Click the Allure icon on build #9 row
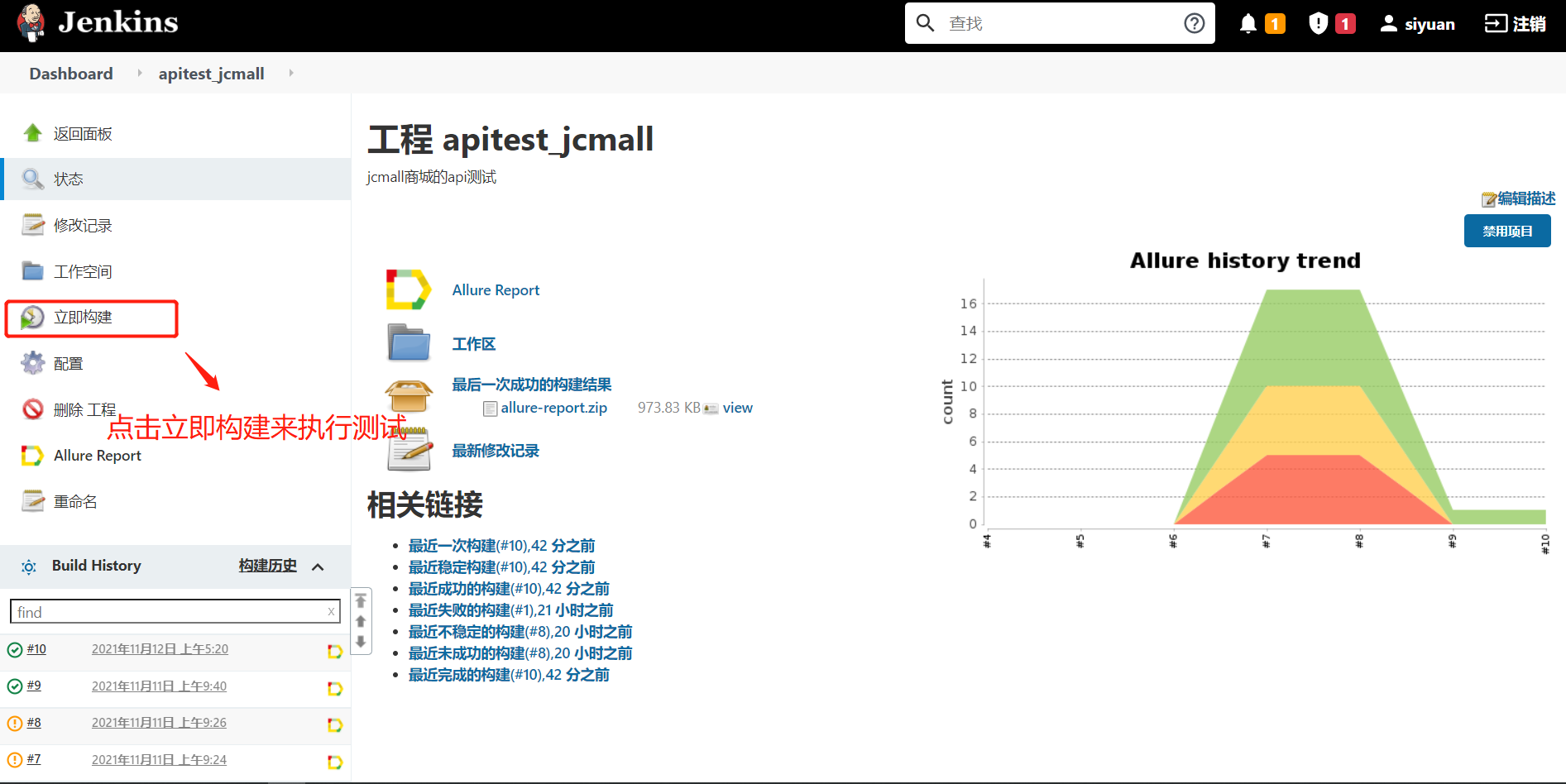 [335, 688]
